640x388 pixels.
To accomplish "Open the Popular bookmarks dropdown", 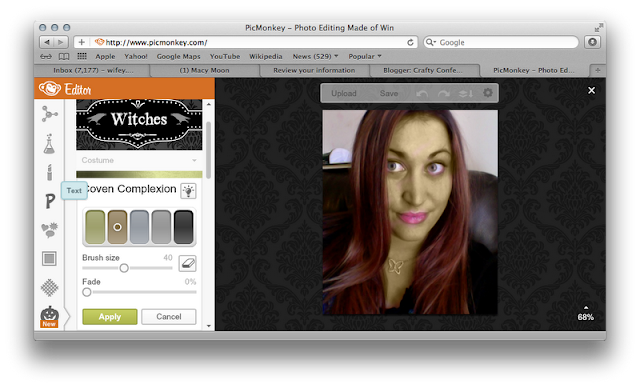I will click(364, 56).
